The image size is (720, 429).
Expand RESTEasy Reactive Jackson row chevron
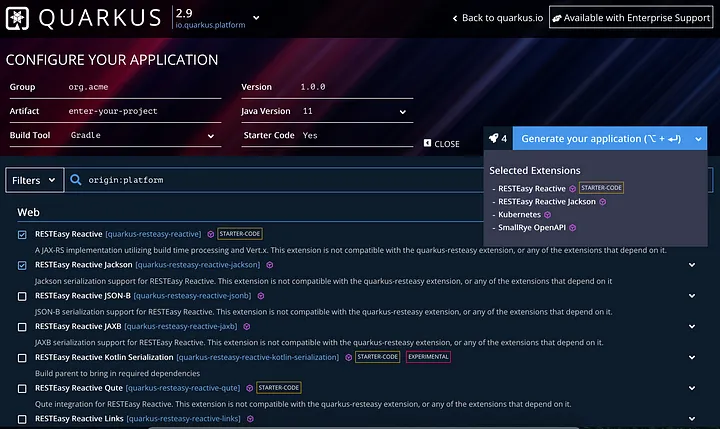(x=692, y=265)
